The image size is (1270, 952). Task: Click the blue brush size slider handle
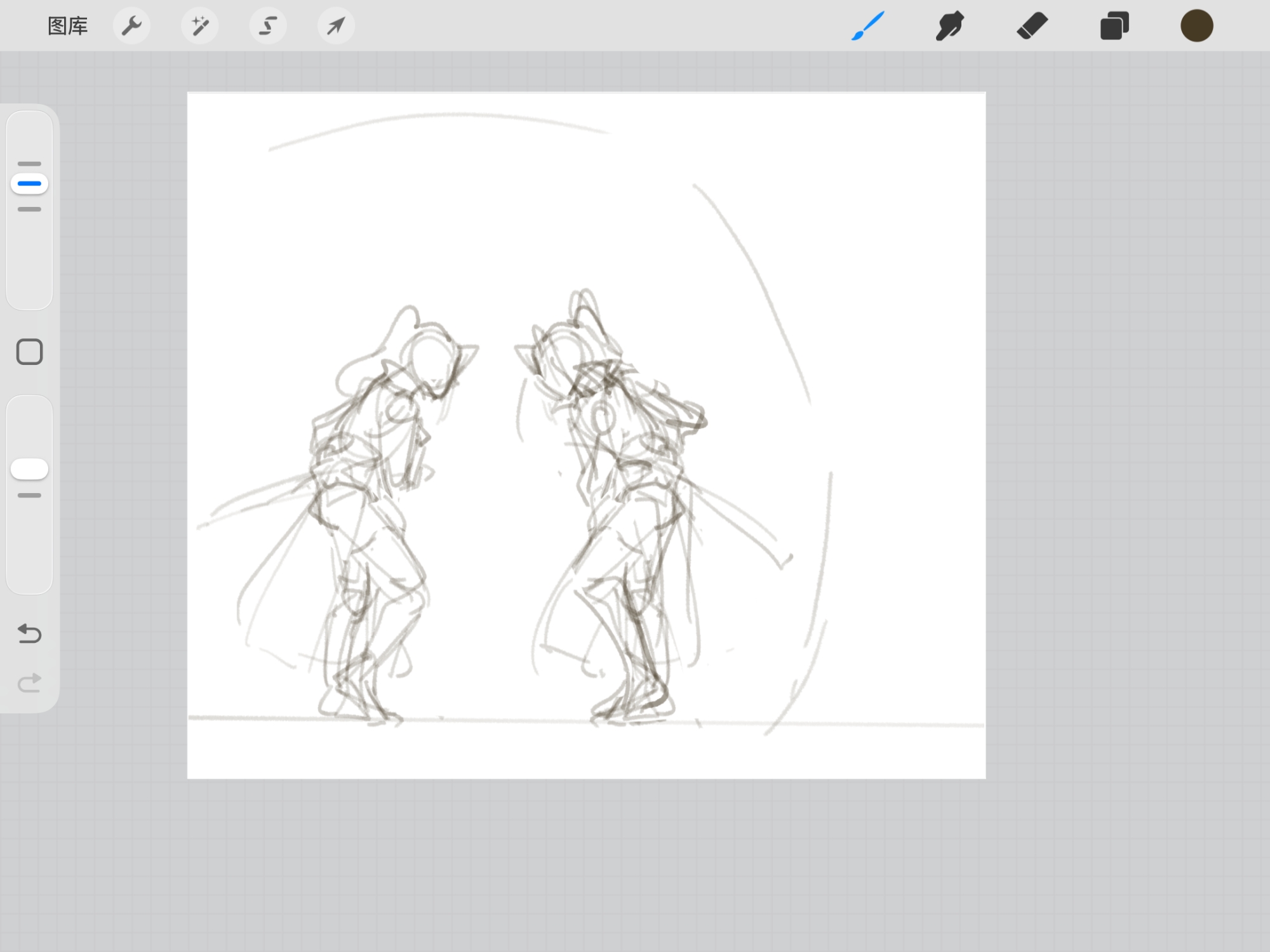29,184
